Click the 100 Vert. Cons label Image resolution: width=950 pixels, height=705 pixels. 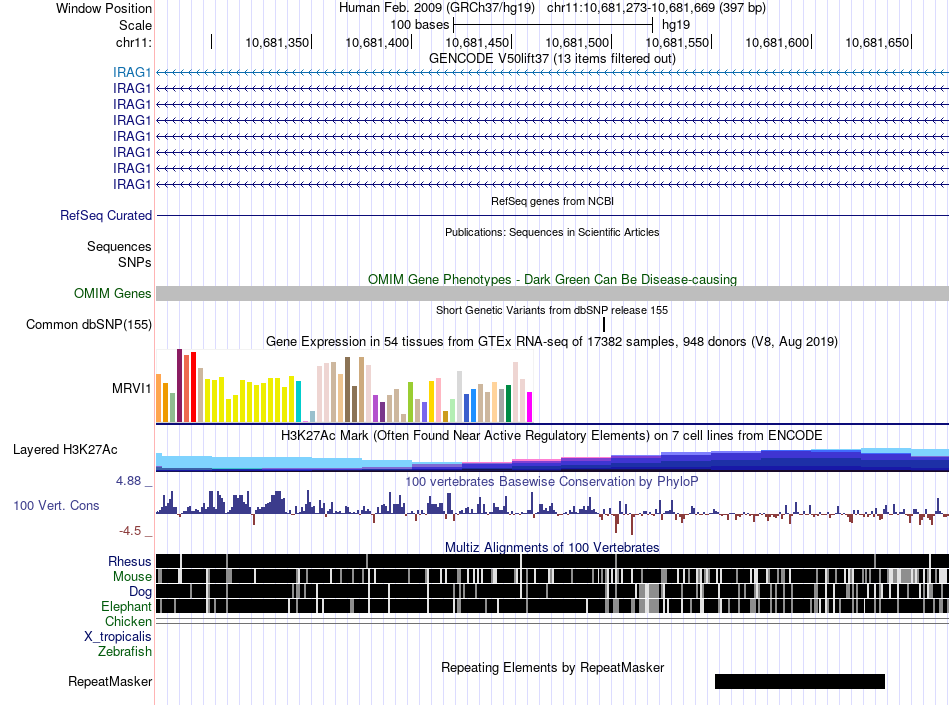(x=56, y=505)
